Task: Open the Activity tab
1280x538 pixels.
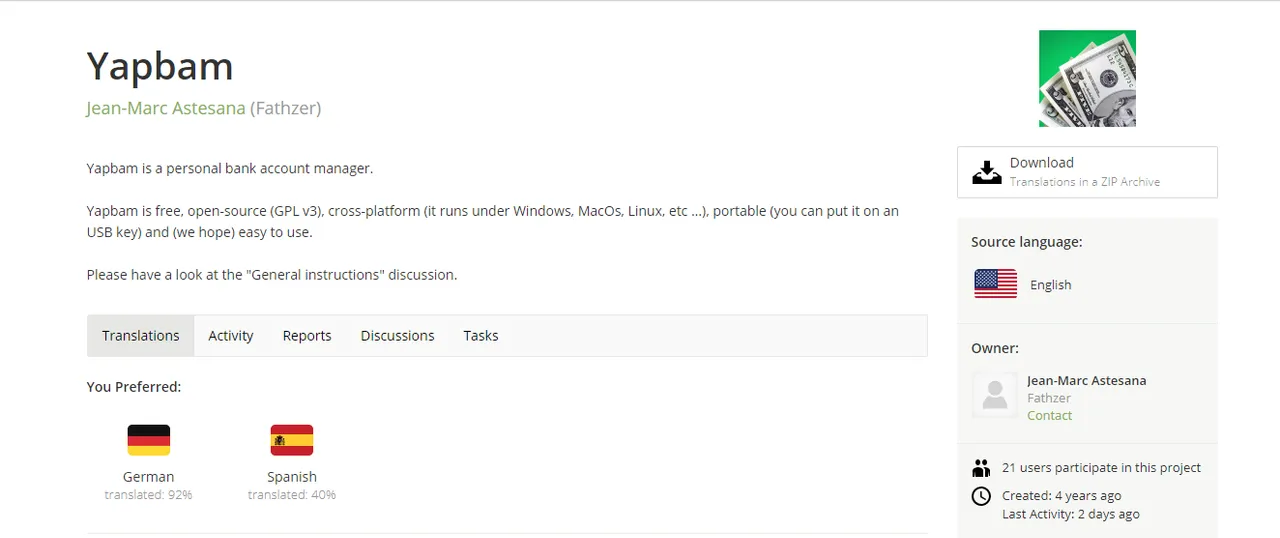Action: (x=230, y=336)
